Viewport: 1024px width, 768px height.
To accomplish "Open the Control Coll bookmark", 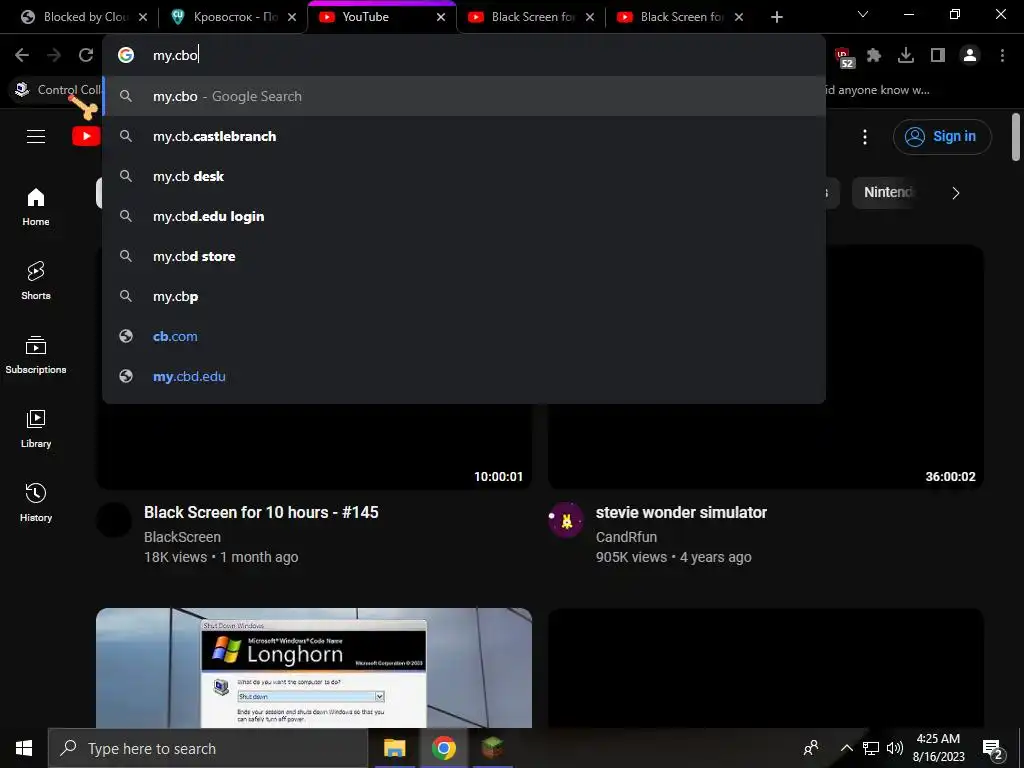I will point(57,90).
